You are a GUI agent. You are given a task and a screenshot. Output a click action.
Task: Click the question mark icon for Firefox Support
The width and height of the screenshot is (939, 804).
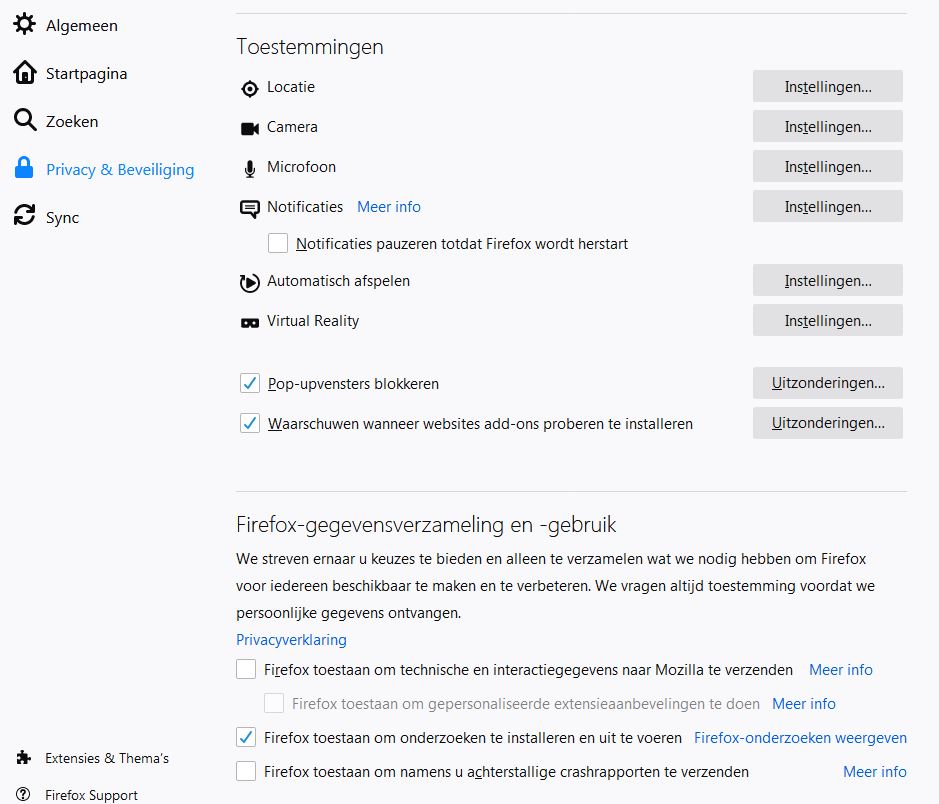pyautogui.click(x=24, y=796)
